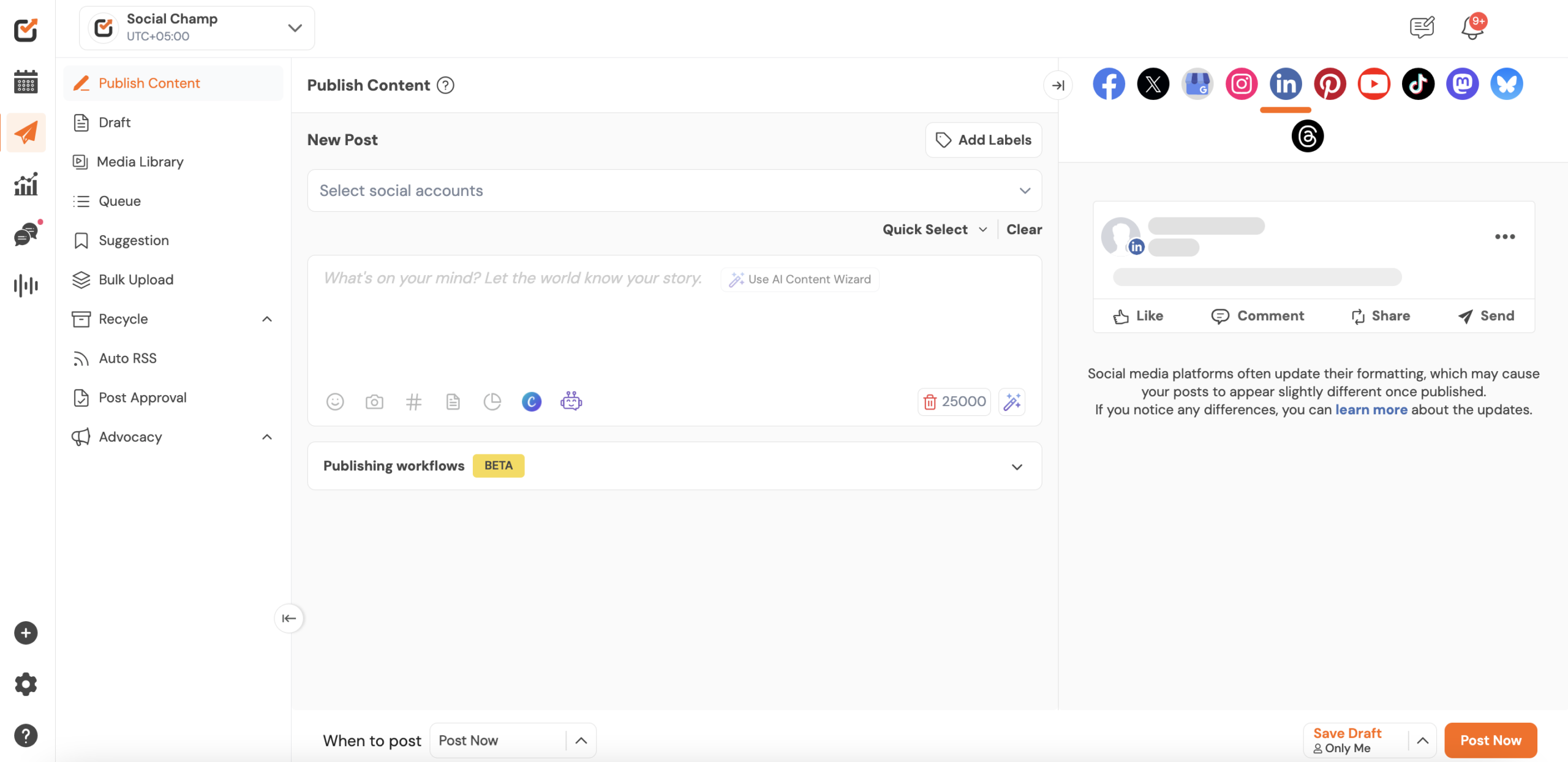Screen dimensions: 1568x762
Task: Collapse the left sidebar panel
Action: (x=288, y=618)
